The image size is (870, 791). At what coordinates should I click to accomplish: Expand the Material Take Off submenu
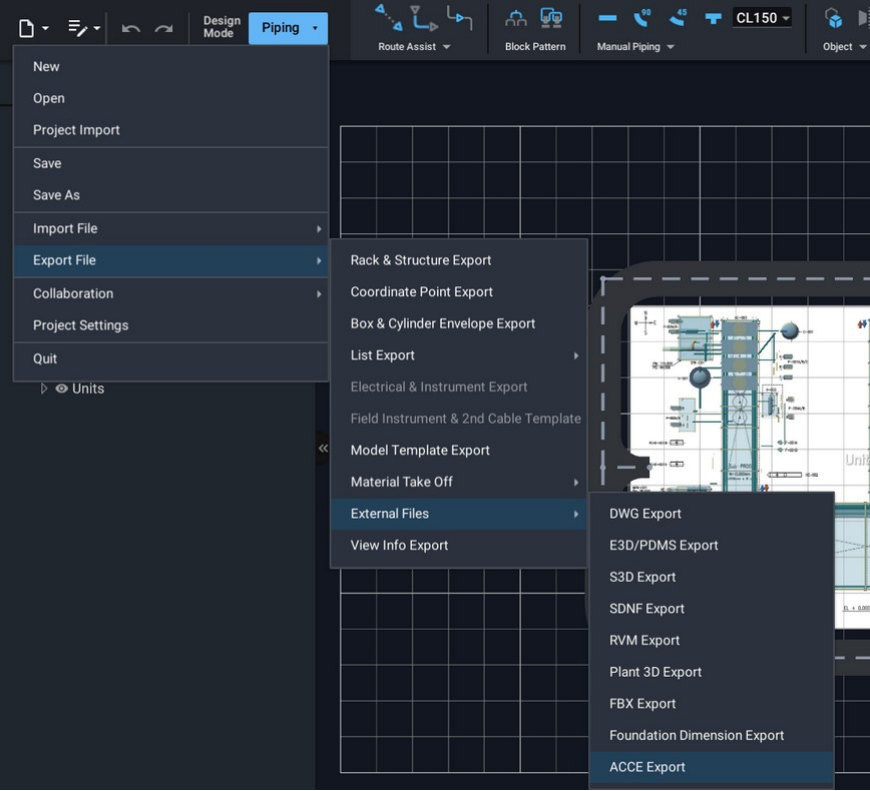[x=576, y=482]
